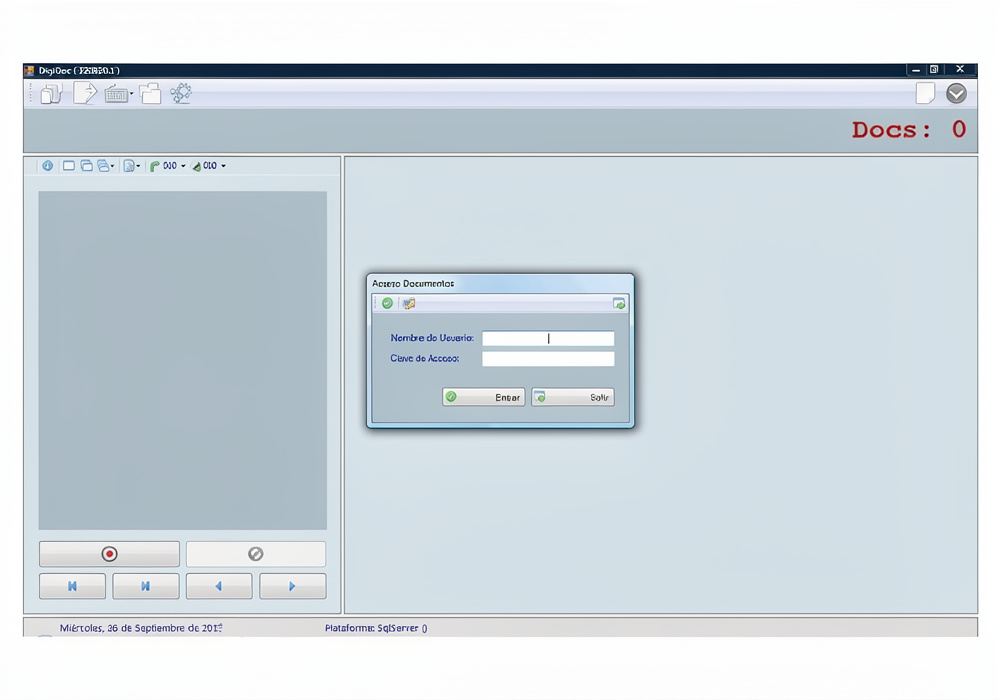Image resolution: width=1000 pixels, height=700 pixels.
Task: Click the red 'Docs: 0' counter
Action: (x=909, y=129)
